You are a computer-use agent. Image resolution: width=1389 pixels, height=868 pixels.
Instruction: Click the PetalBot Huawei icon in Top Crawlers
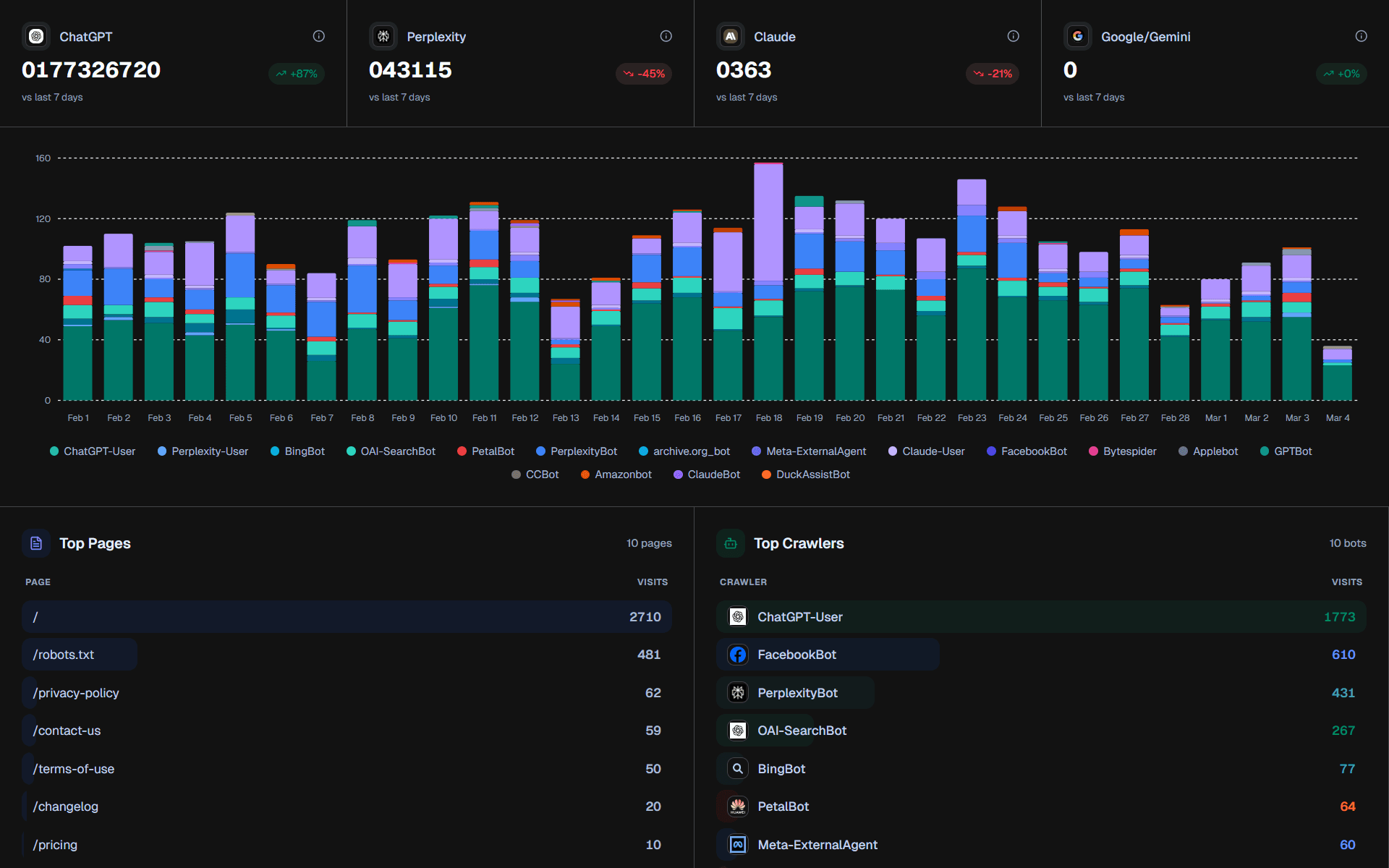point(738,807)
